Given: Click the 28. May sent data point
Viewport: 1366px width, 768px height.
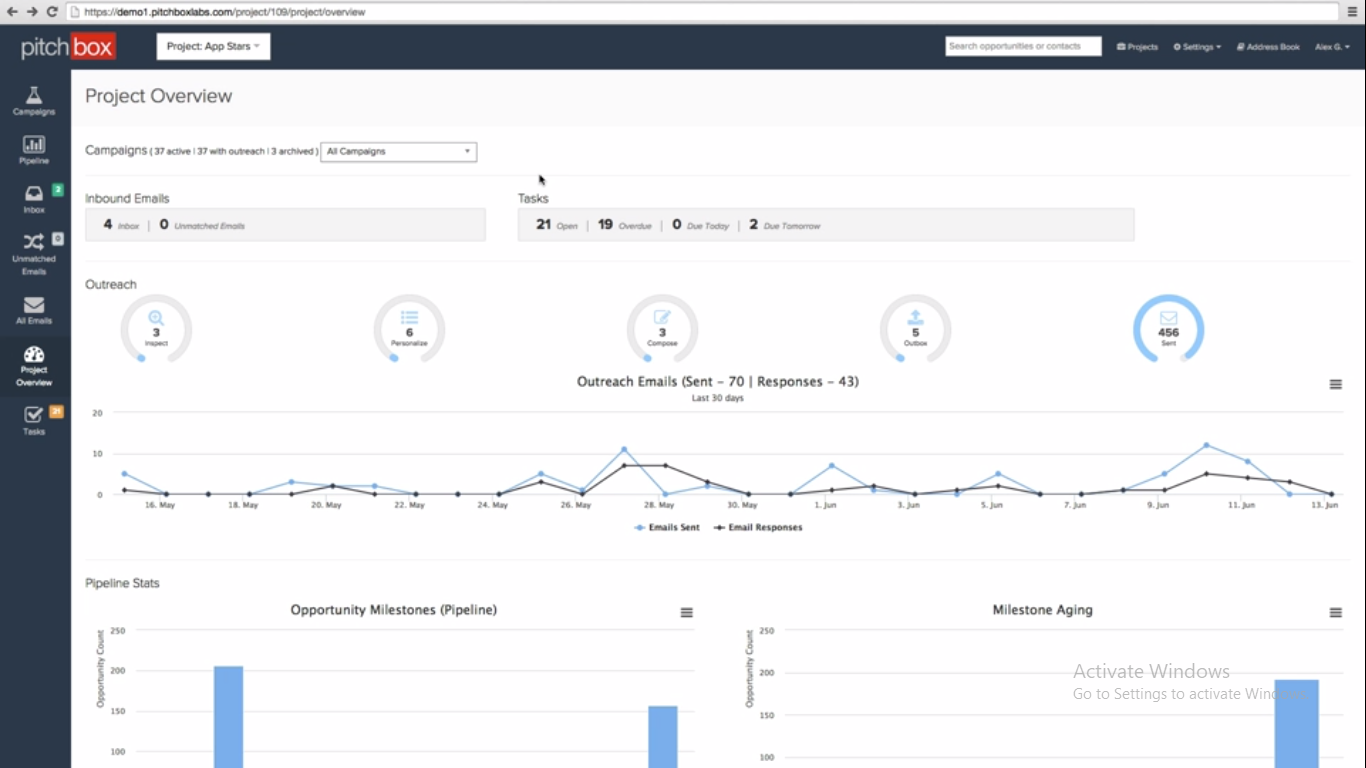Looking at the screenshot, I should 666,494.
